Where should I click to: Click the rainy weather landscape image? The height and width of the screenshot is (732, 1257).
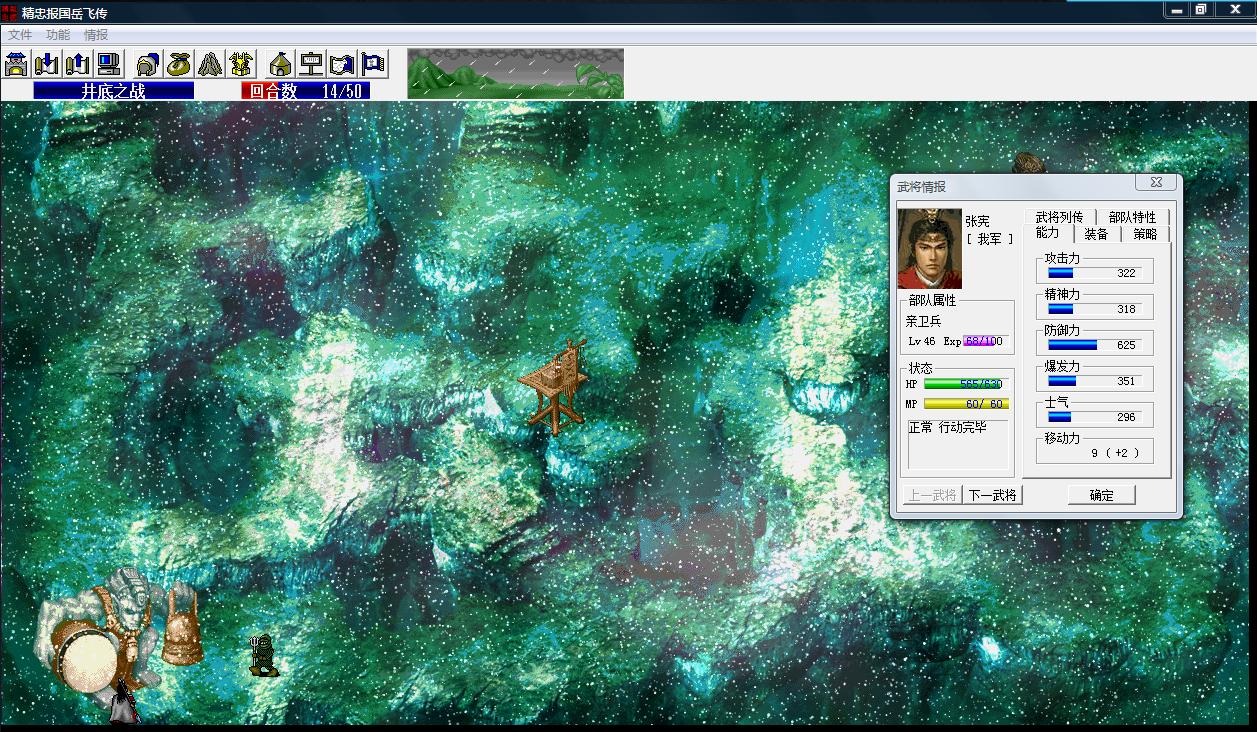pos(516,73)
